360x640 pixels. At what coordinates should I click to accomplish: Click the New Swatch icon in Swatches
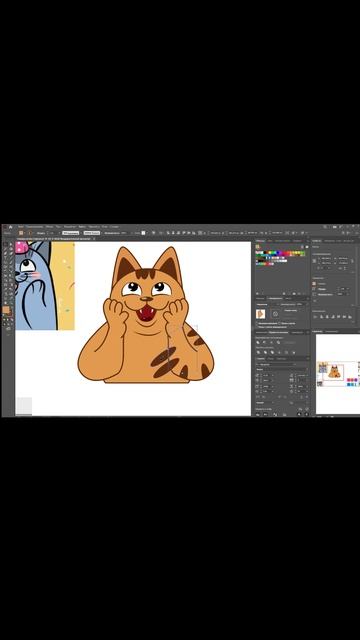[299, 293]
